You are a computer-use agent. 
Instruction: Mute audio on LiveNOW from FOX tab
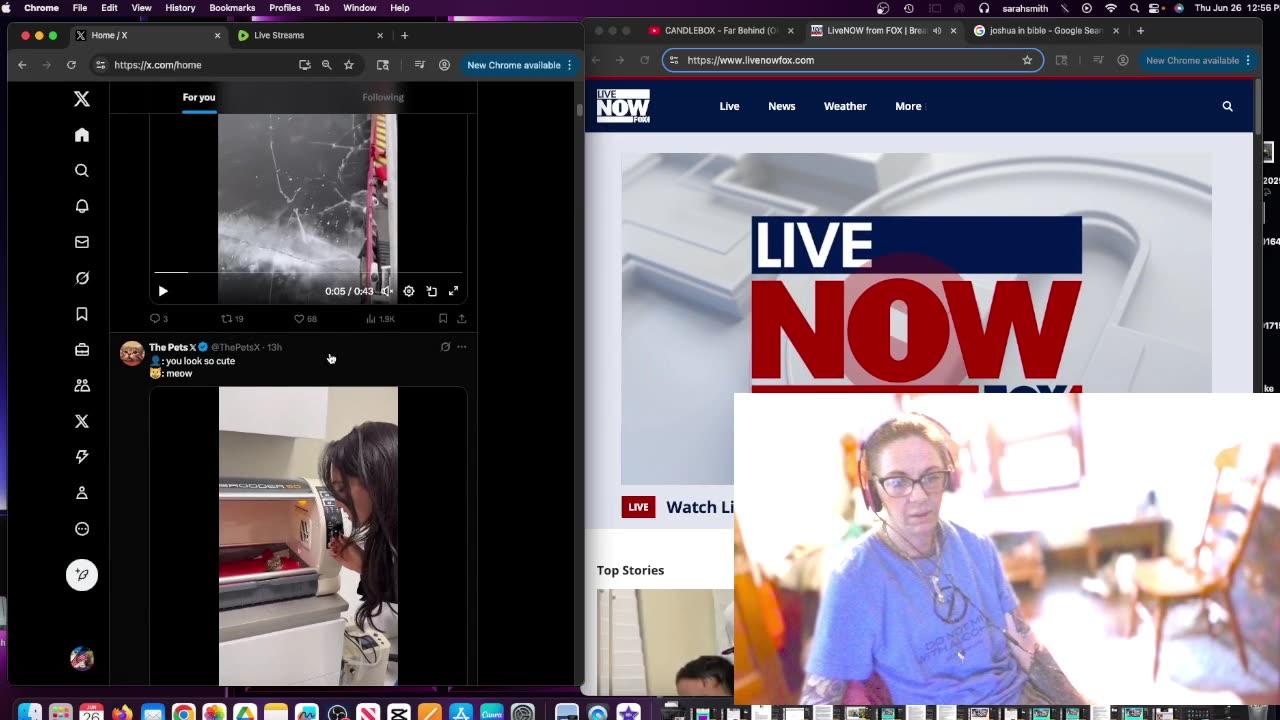pyautogui.click(x=937, y=31)
